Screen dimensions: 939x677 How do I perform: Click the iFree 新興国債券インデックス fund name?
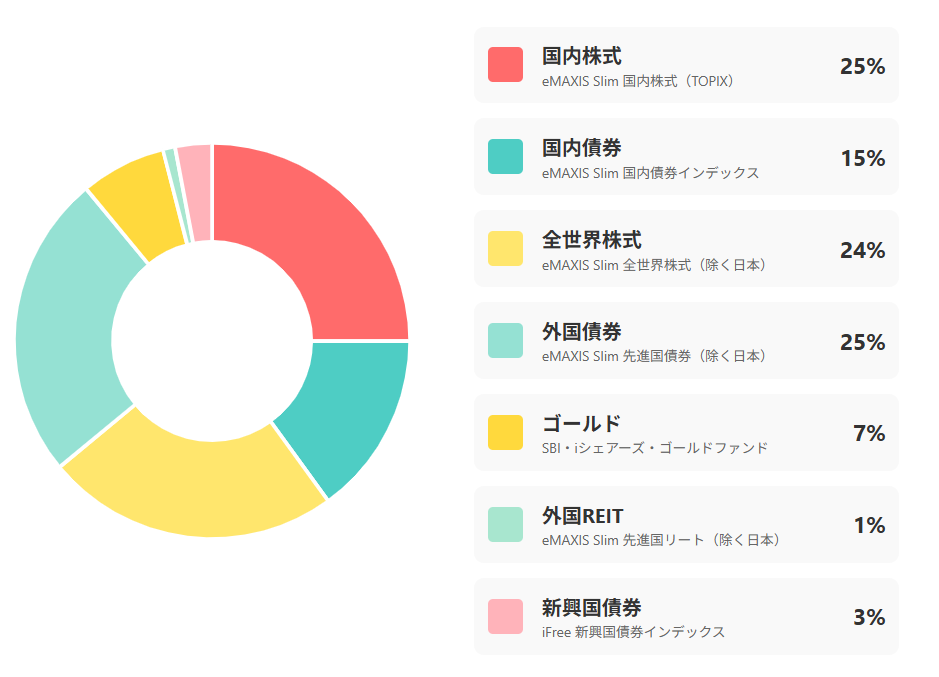[x=633, y=632]
